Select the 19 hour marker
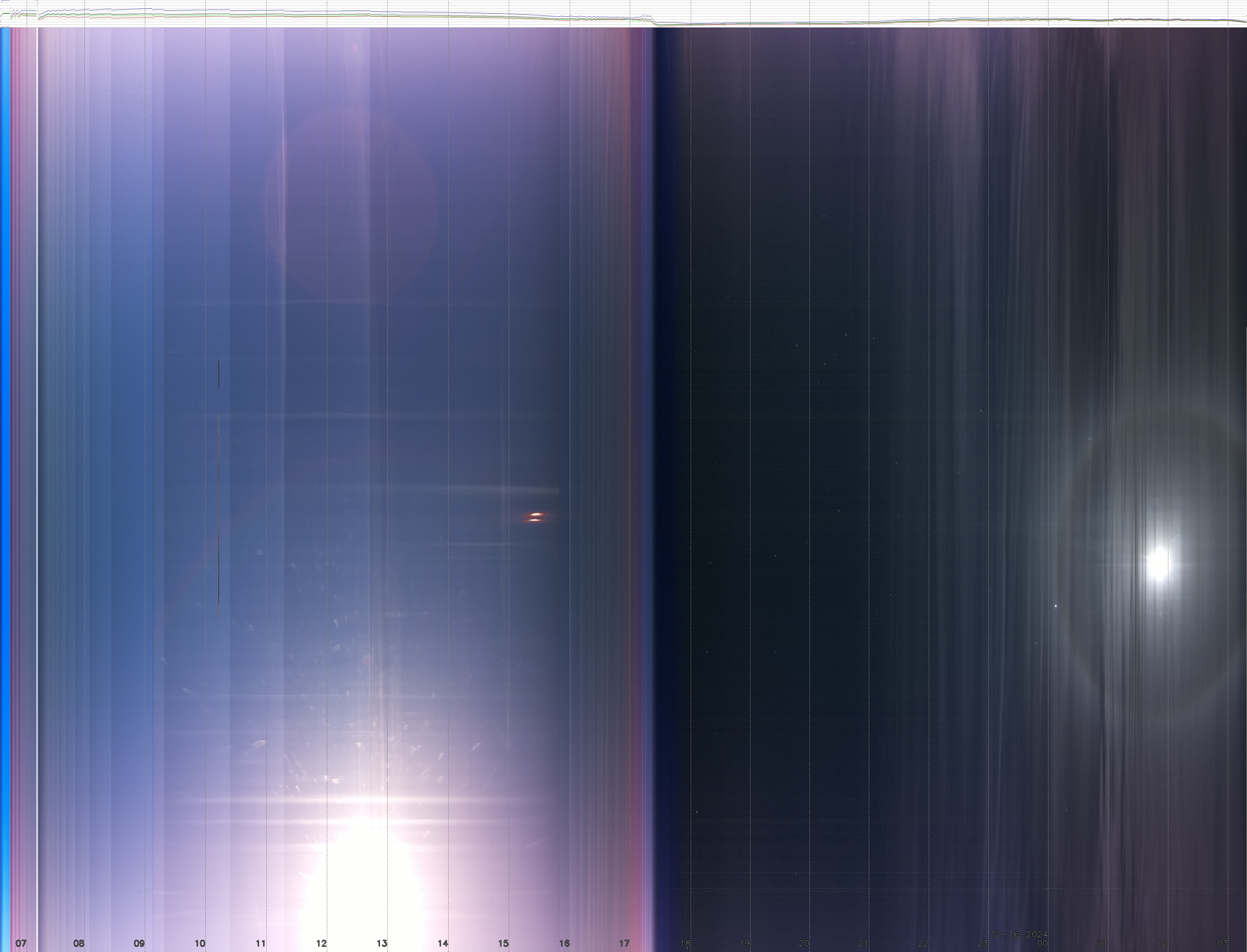Image resolution: width=1247 pixels, height=952 pixels. point(745,944)
